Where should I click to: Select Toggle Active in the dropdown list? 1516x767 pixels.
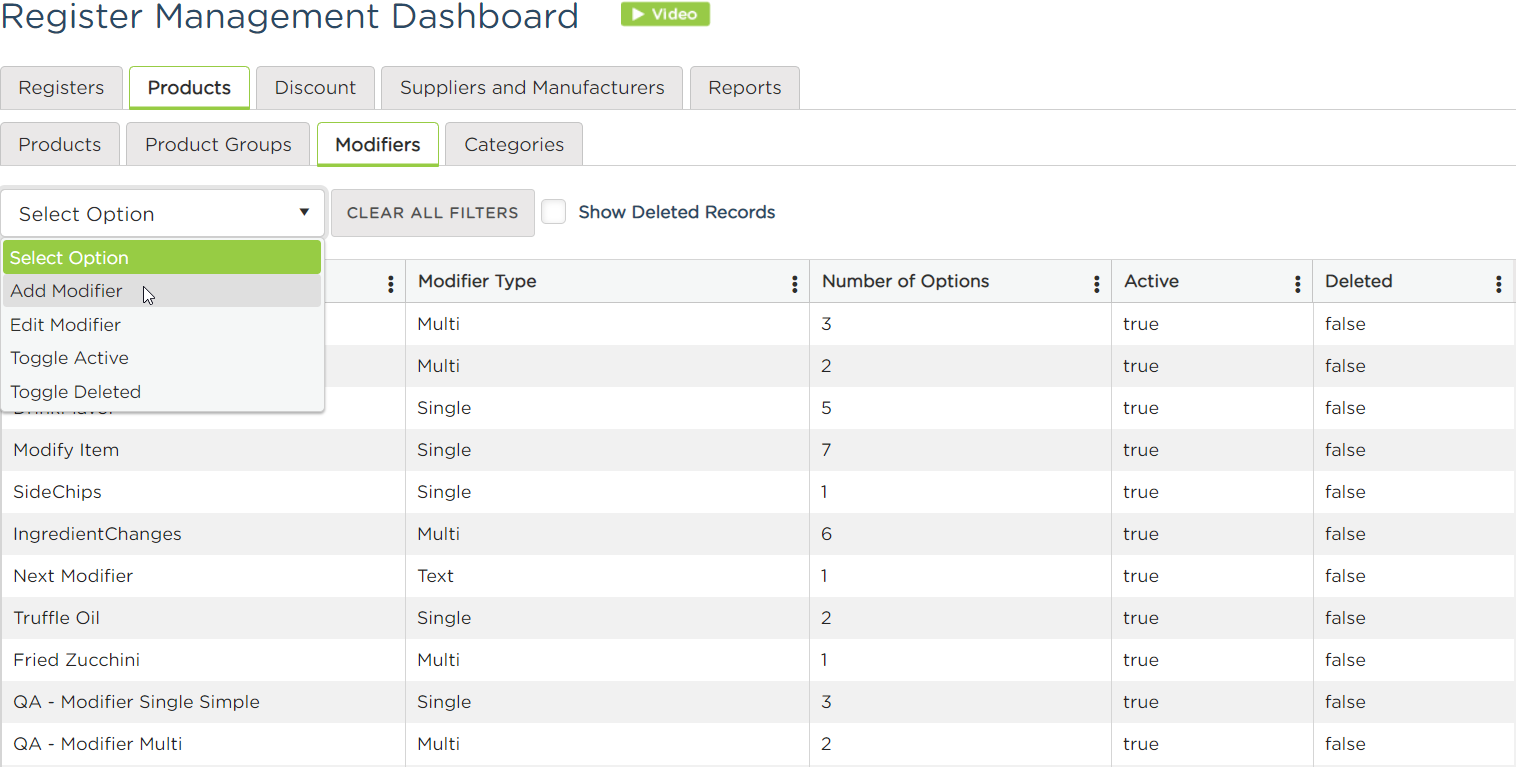pyautogui.click(x=69, y=358)
